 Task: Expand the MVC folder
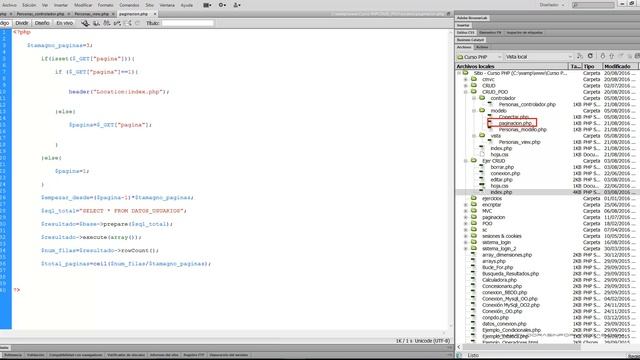point(466,211)
